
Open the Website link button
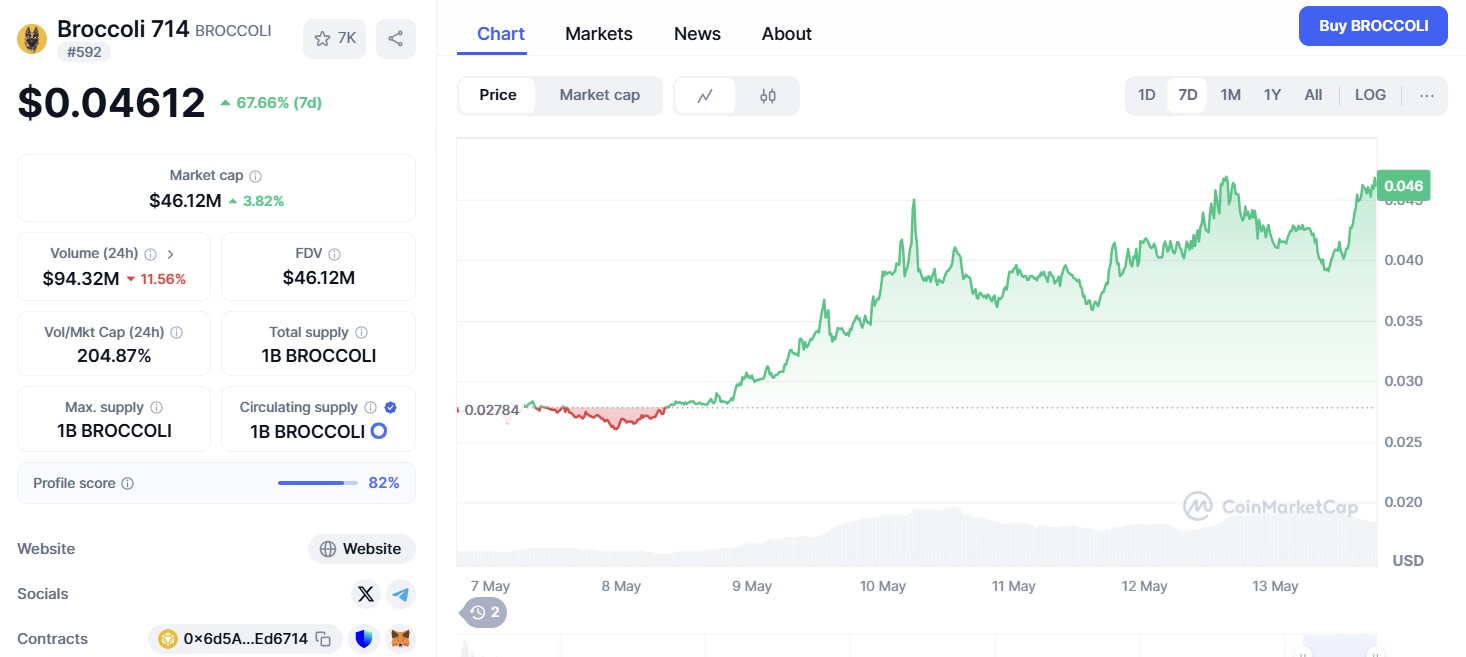[x=362, y=549]
